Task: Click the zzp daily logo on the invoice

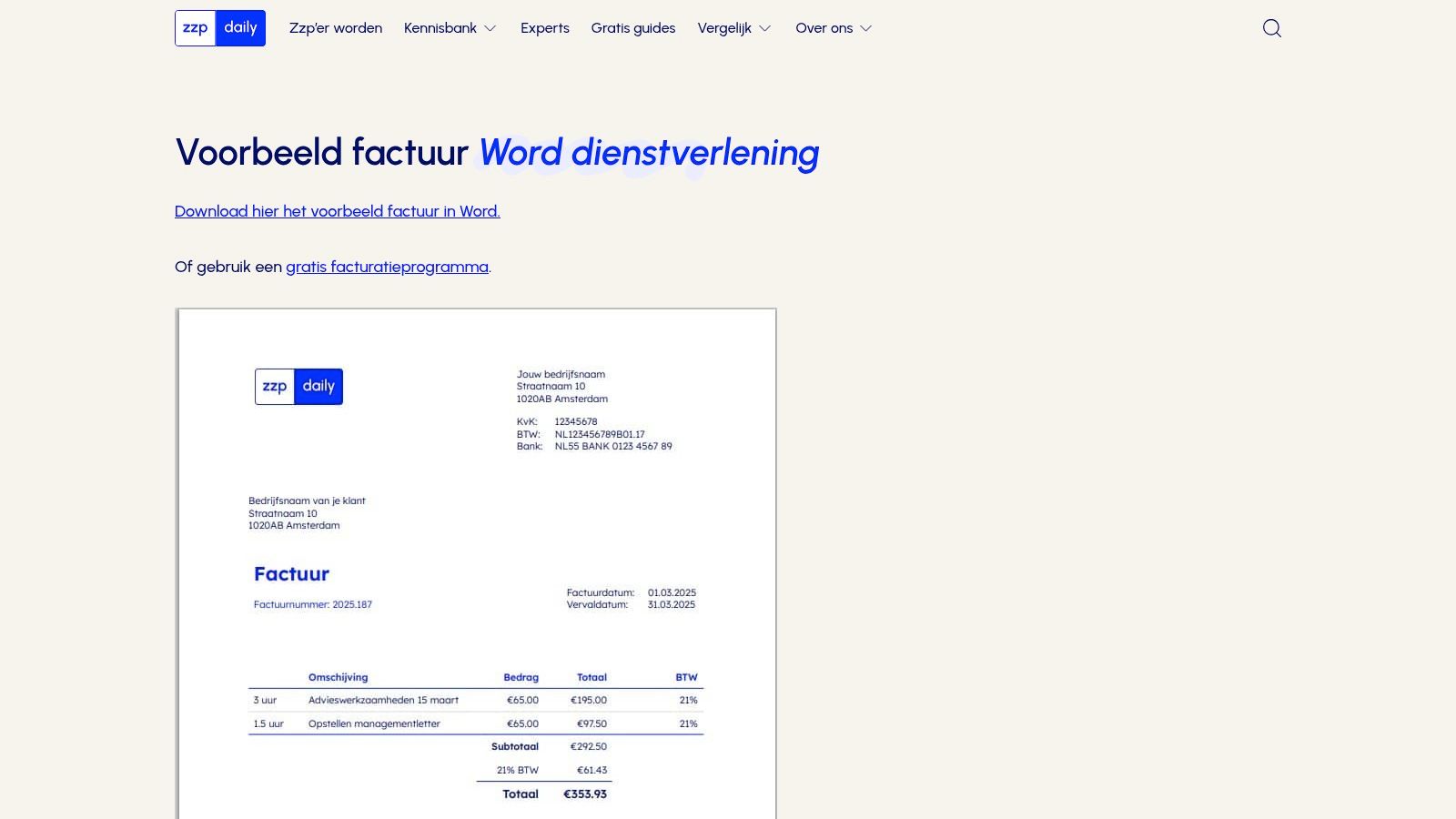Action: pos(298,386)
